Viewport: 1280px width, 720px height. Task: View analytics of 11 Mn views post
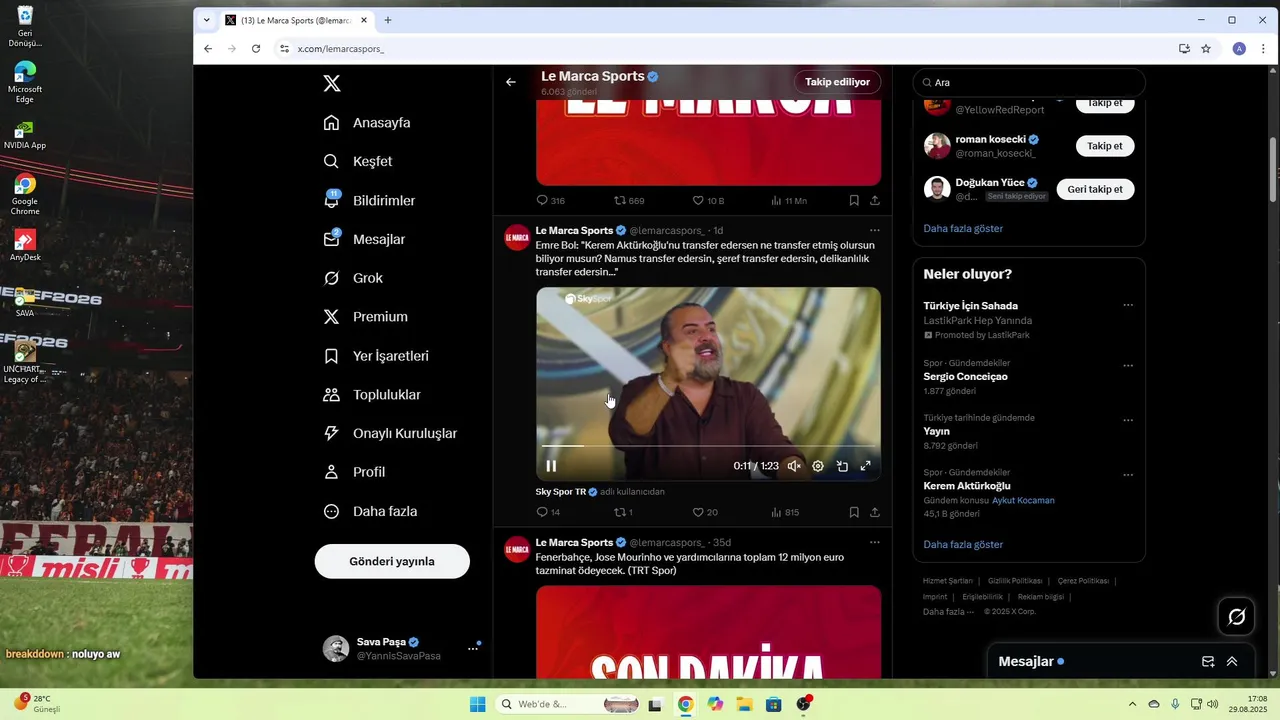(x=789, y=200)
